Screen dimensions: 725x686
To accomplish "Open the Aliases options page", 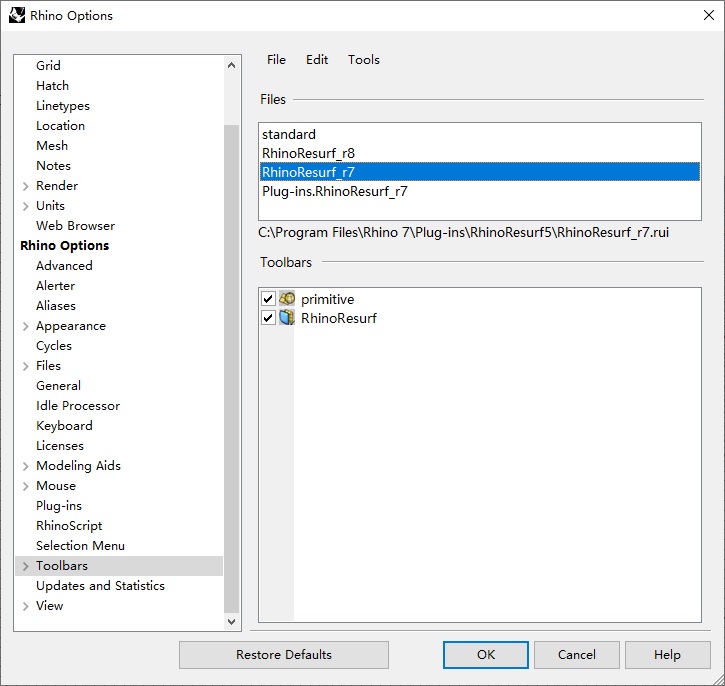I will [56, 306].
